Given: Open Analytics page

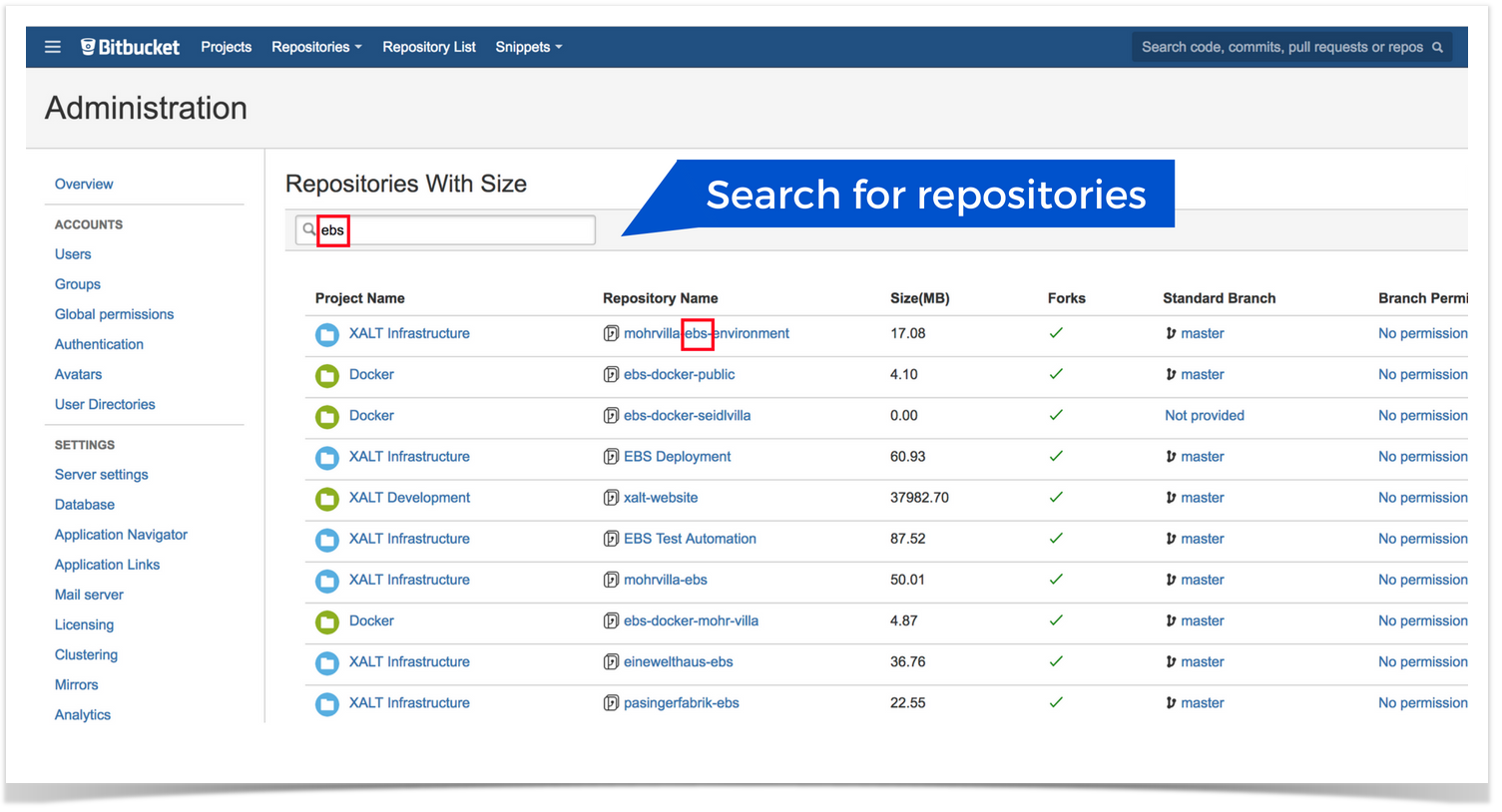Looking at the screenshot, I should [x=83, y=714].
